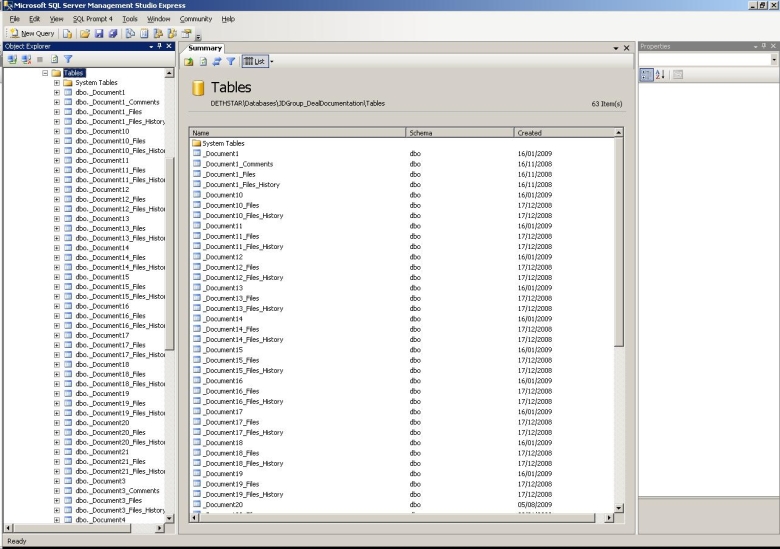Image resolution: width=780 pixels, height=549 pixels.
Task: Toggle auto-hide pin on Object Explorer
Action: tap(160, 46)
